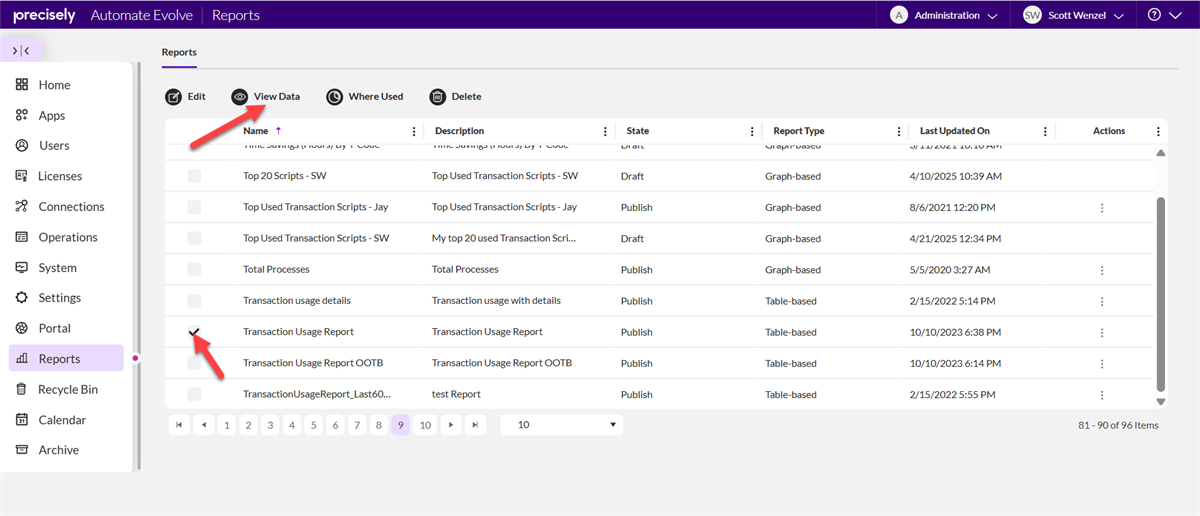Go to page 10 of reports
Image resolution: width=1200 pixels, height=516 pixels.
[425, 425]
